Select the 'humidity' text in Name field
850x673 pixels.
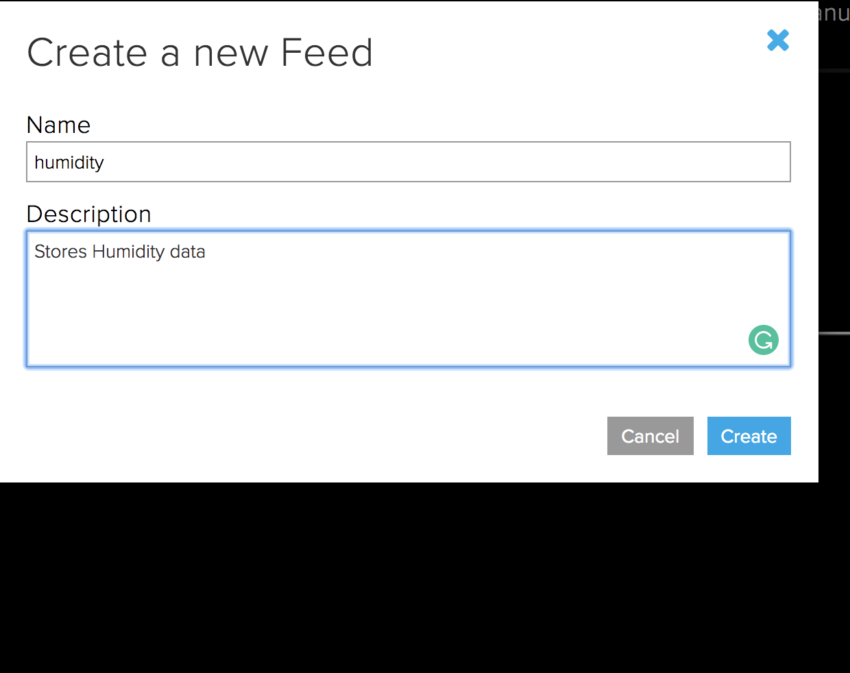click(68, 161)
